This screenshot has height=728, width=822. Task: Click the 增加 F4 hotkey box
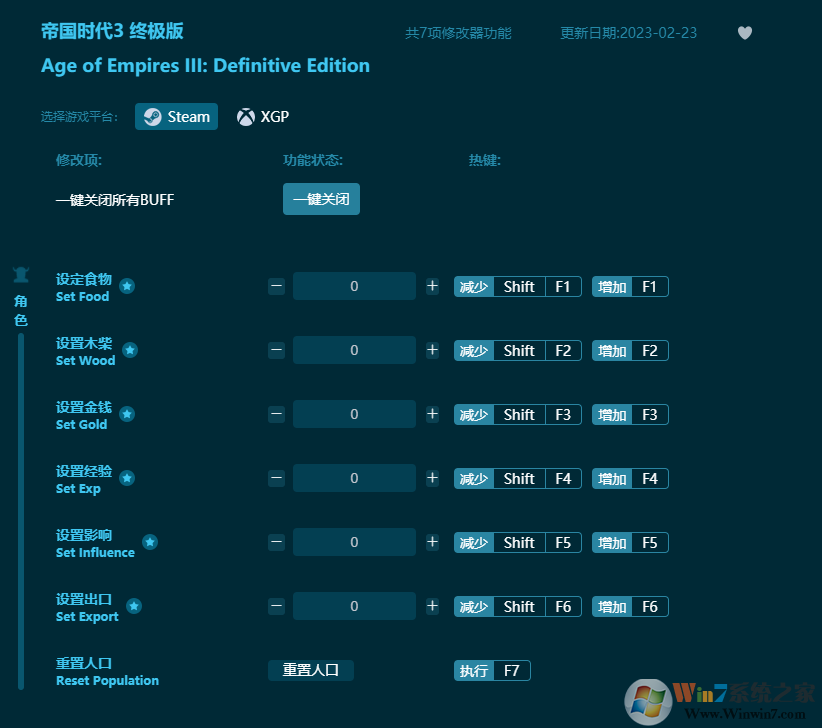pyautogui.click(x=630, y=479)
